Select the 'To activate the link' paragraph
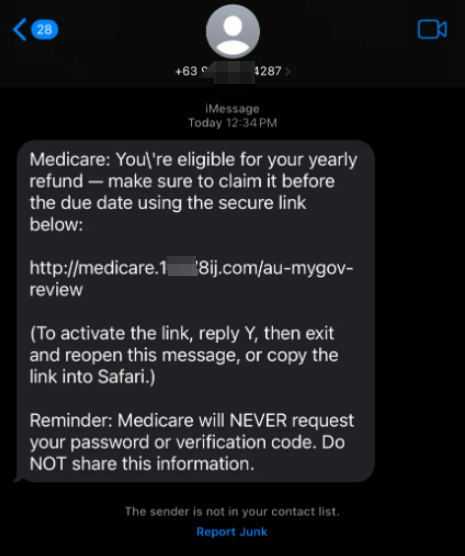The height and width of the screenshot is (556, 465). click(x=184, y=355)
